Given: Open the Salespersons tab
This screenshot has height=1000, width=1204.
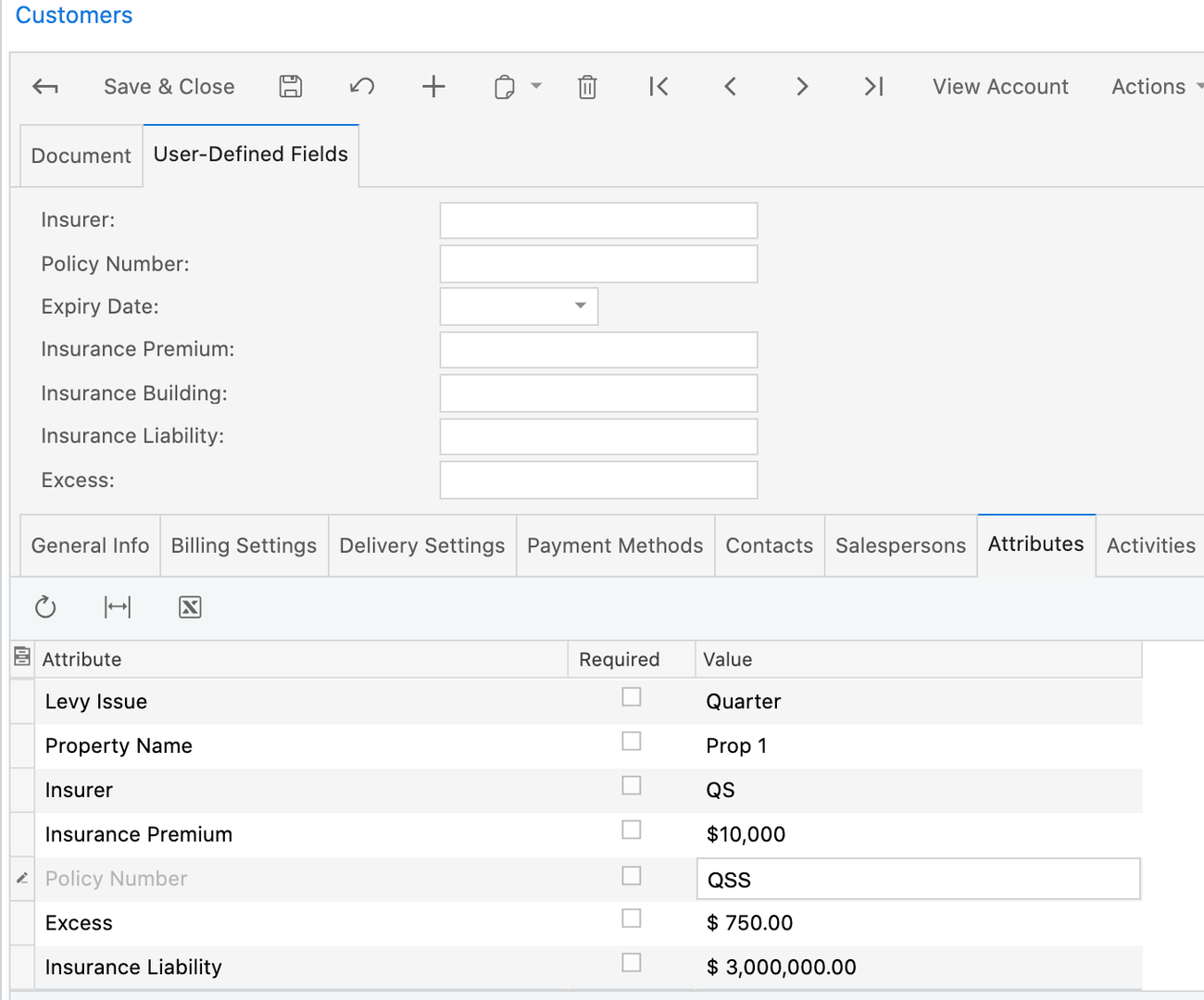Looking at the screenshot, I should (x=900, y=545).
